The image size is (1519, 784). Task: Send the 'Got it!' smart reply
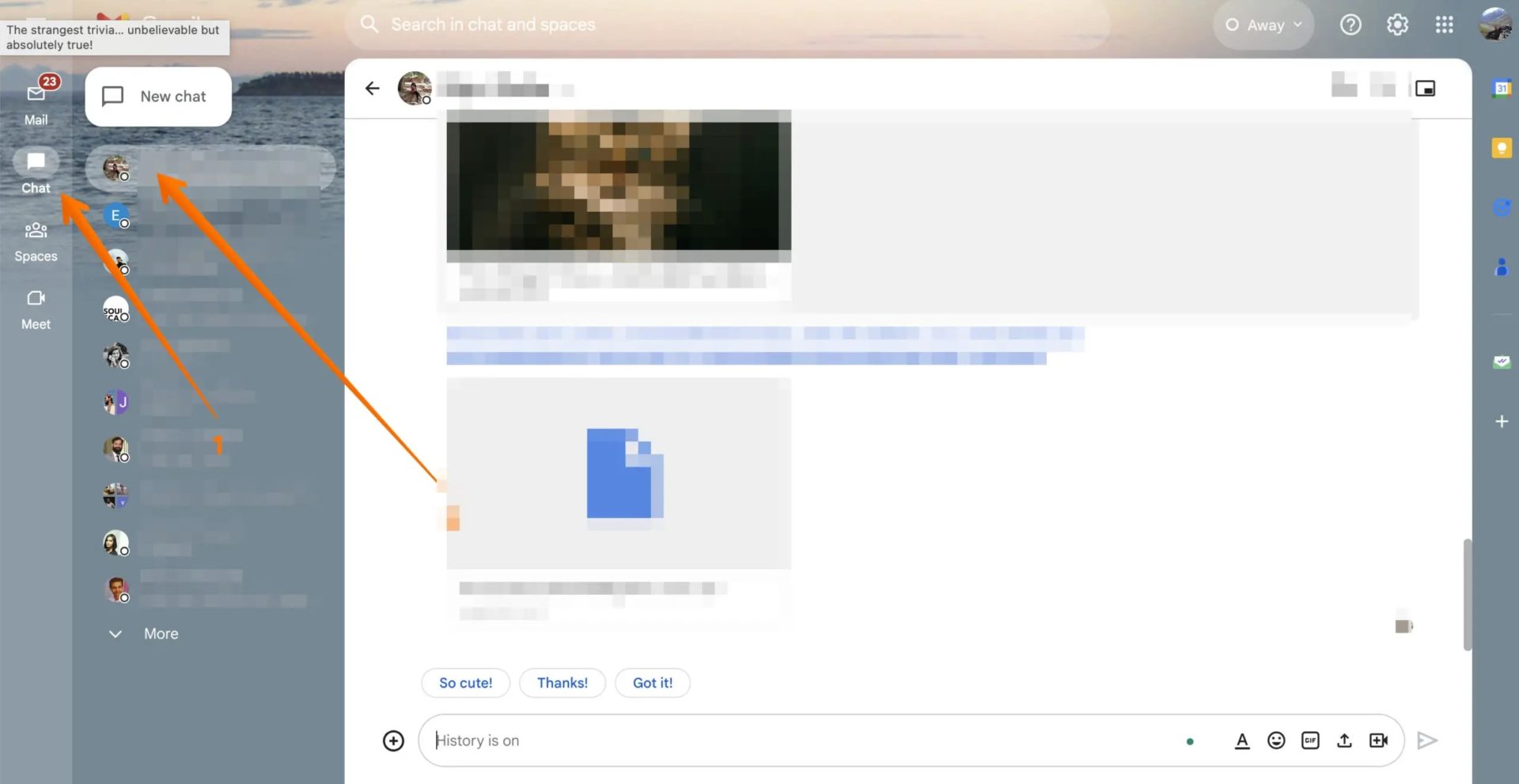(653, 683)
